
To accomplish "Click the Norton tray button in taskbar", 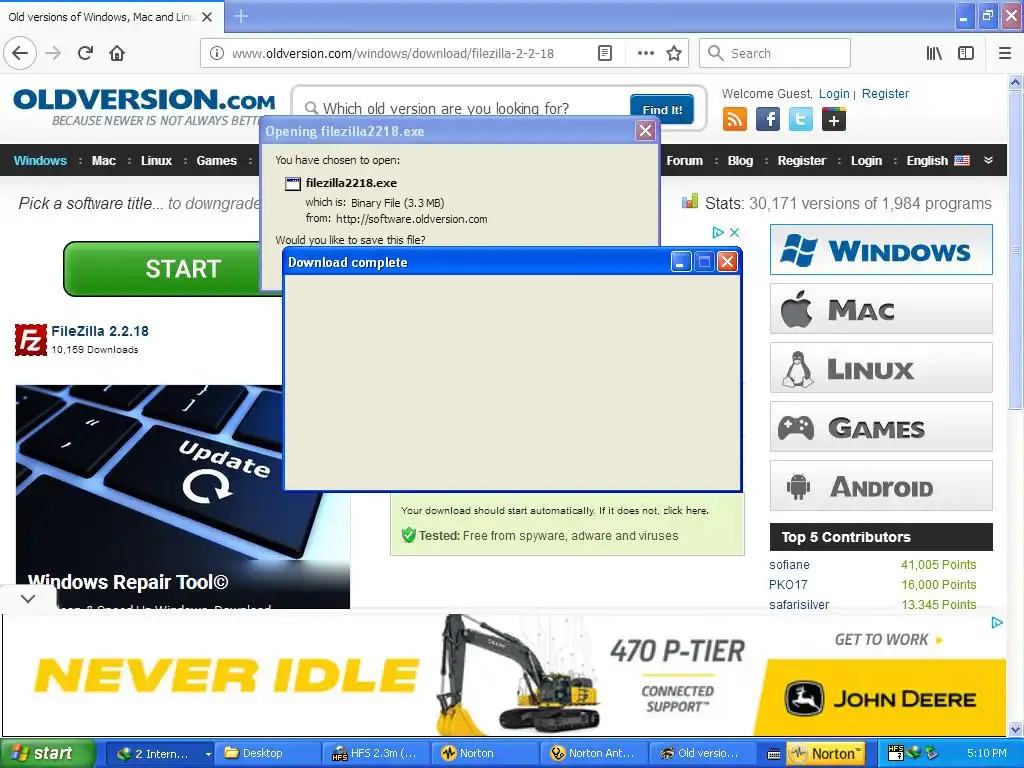I will 825,754.
